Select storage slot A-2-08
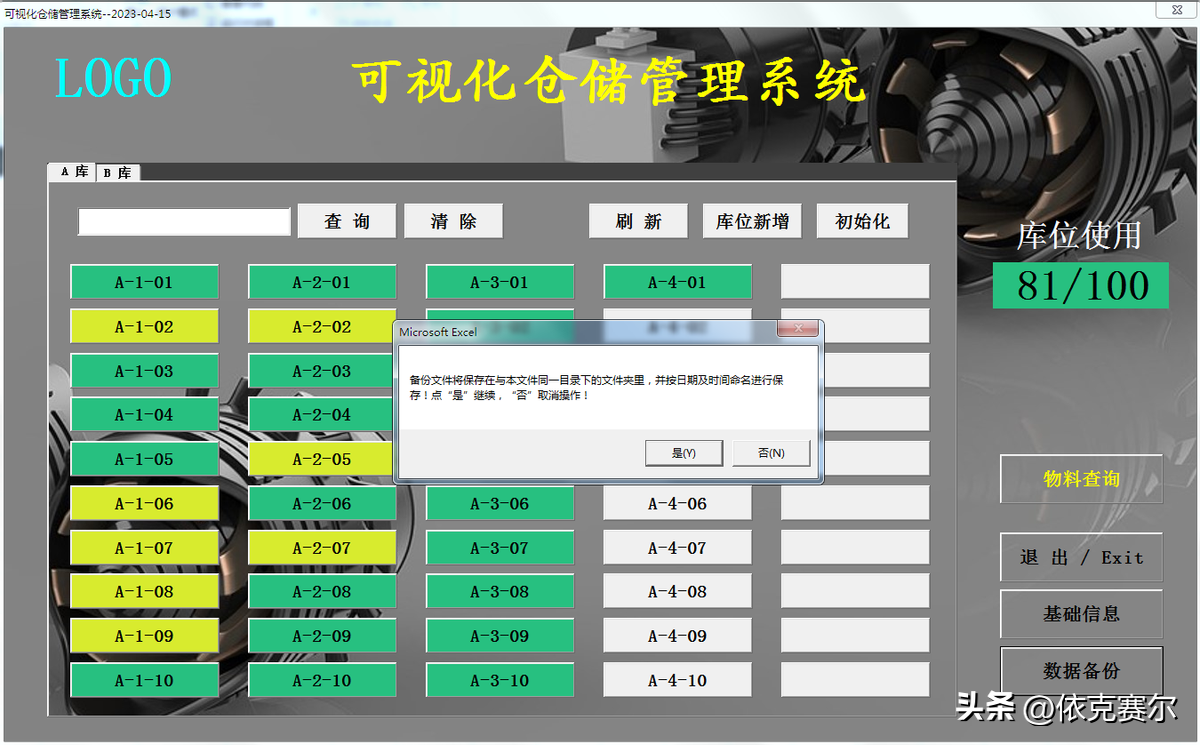 point(322,591)
